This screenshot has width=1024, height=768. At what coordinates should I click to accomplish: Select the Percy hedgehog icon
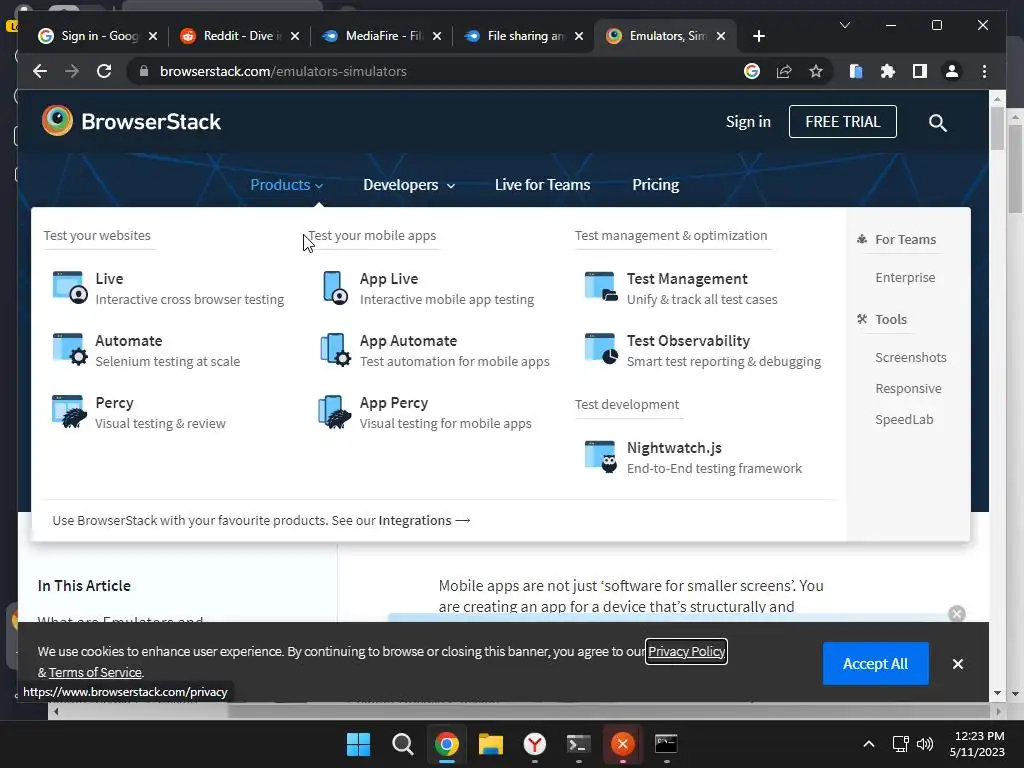[x=70, y=411]
